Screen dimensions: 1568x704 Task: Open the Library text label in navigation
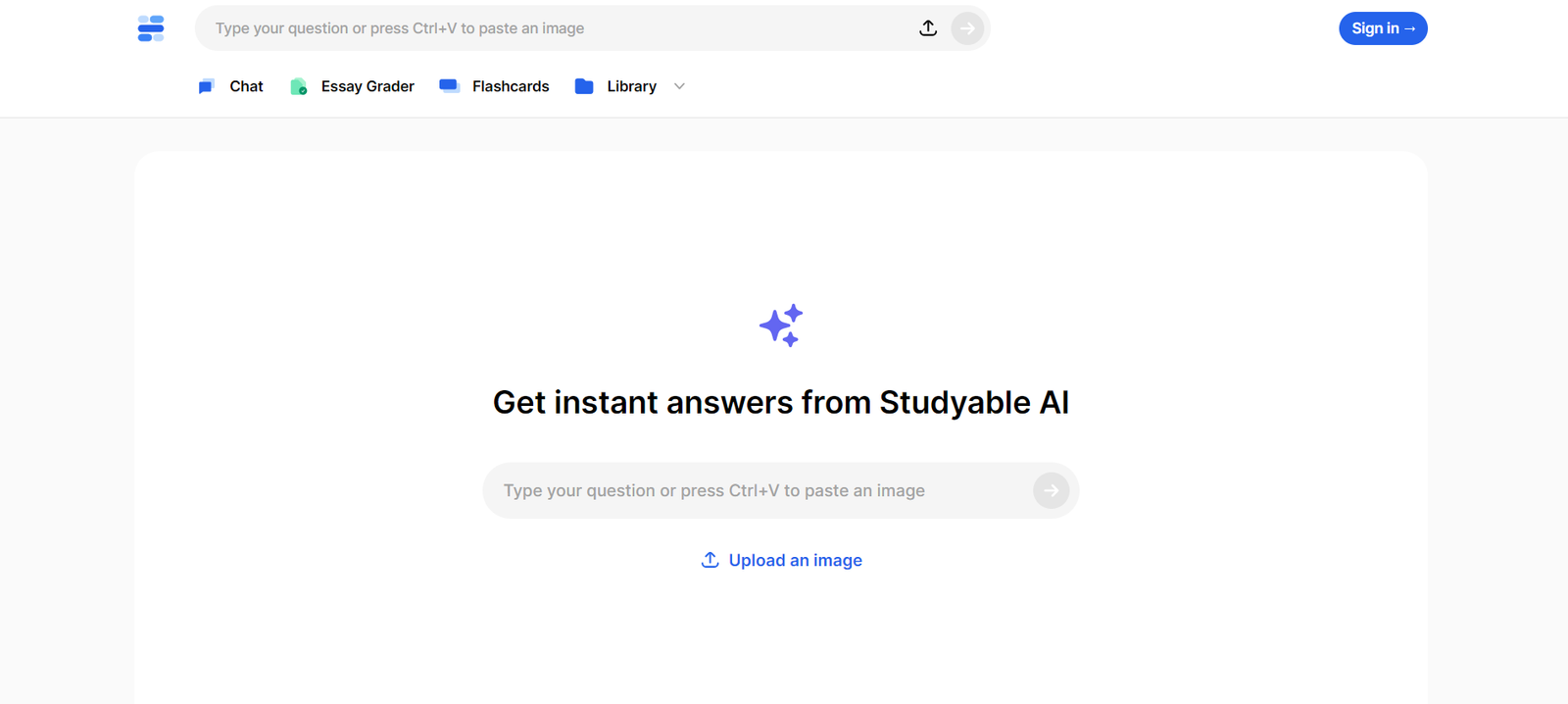coord(631,86)
